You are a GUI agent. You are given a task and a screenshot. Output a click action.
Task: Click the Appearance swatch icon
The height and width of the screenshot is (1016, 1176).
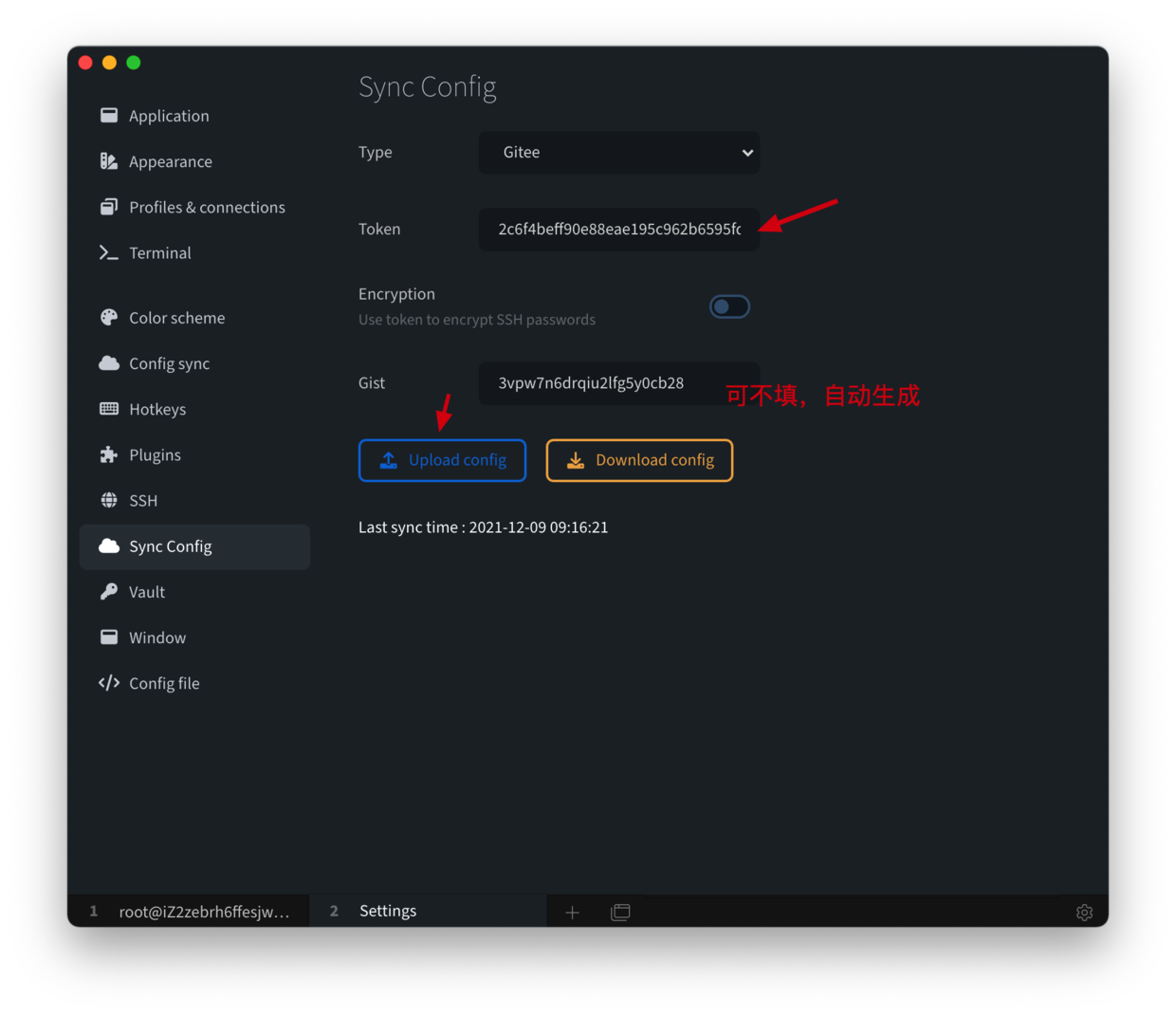click(x=109, y=161)
